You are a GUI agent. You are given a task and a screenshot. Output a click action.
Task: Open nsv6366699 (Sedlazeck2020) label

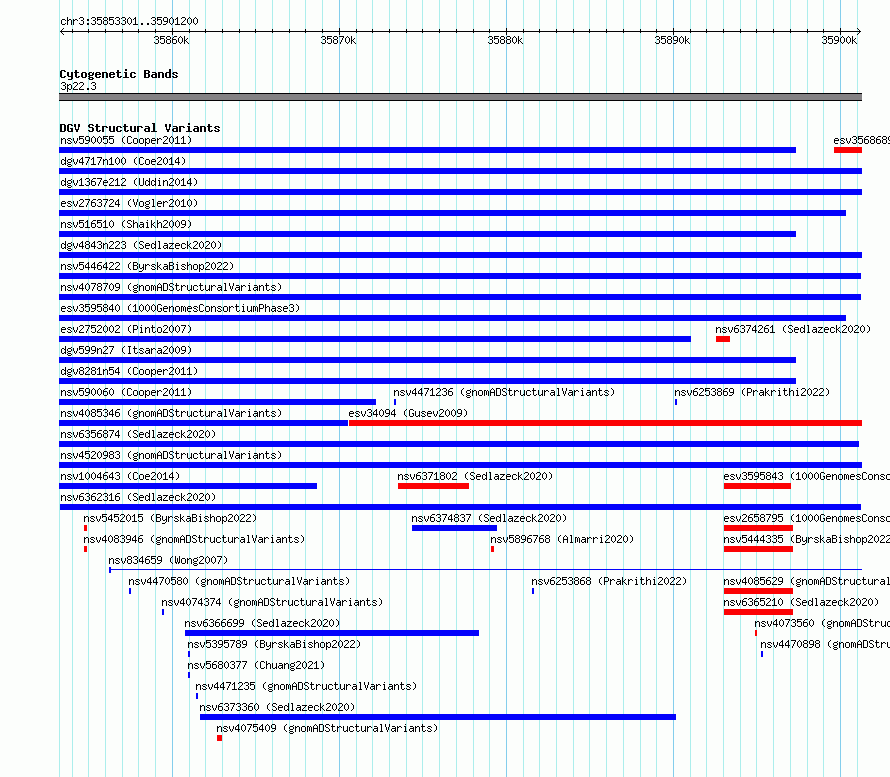click(x=262, y=623)
